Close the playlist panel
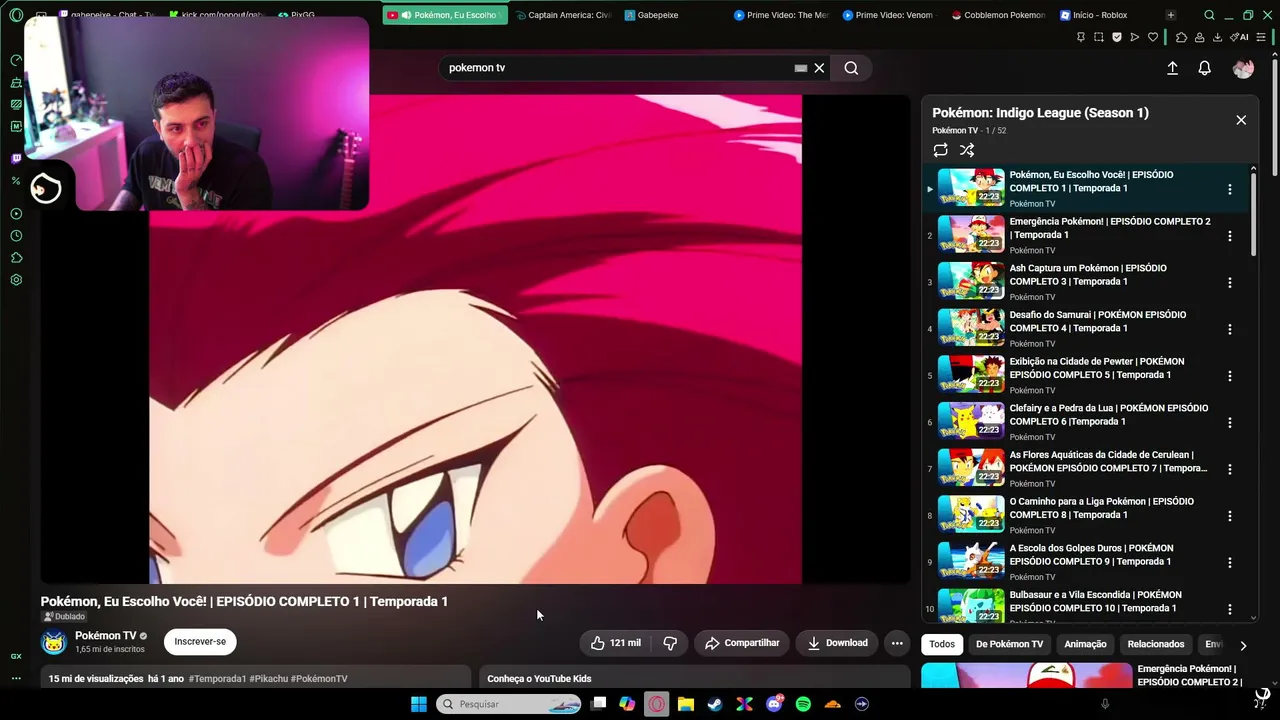Image resolution: width=1280 pixels, height=720 pixels. point(1241,120)
